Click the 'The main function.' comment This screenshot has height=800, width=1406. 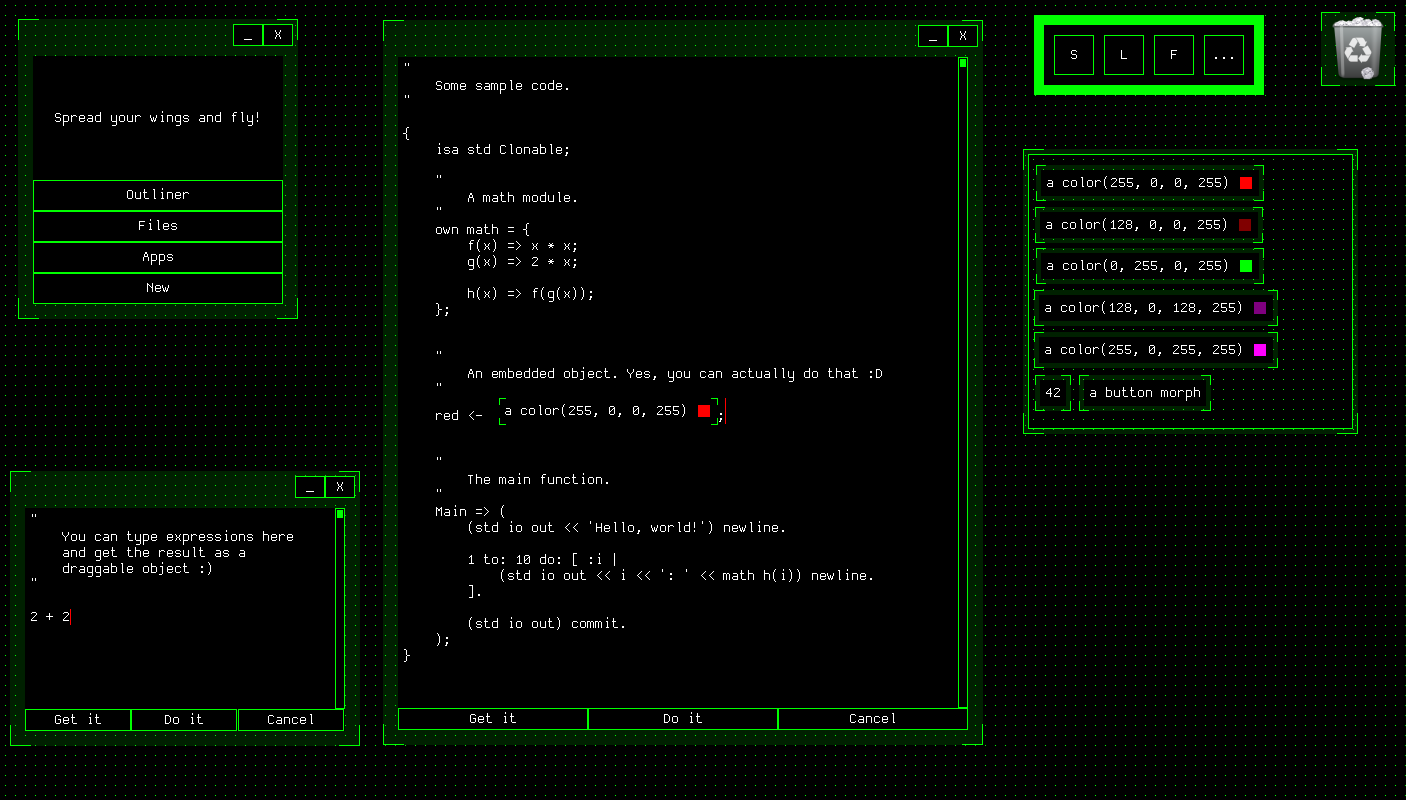(538, 480)
